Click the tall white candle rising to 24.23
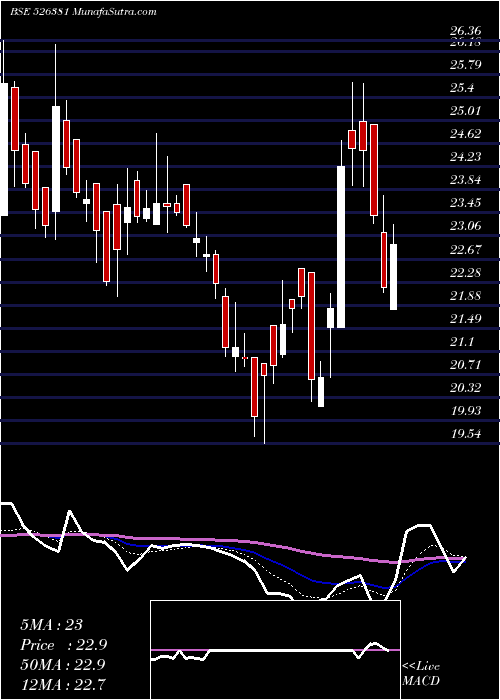Viewport: 500px width, 700px height. 341,247
